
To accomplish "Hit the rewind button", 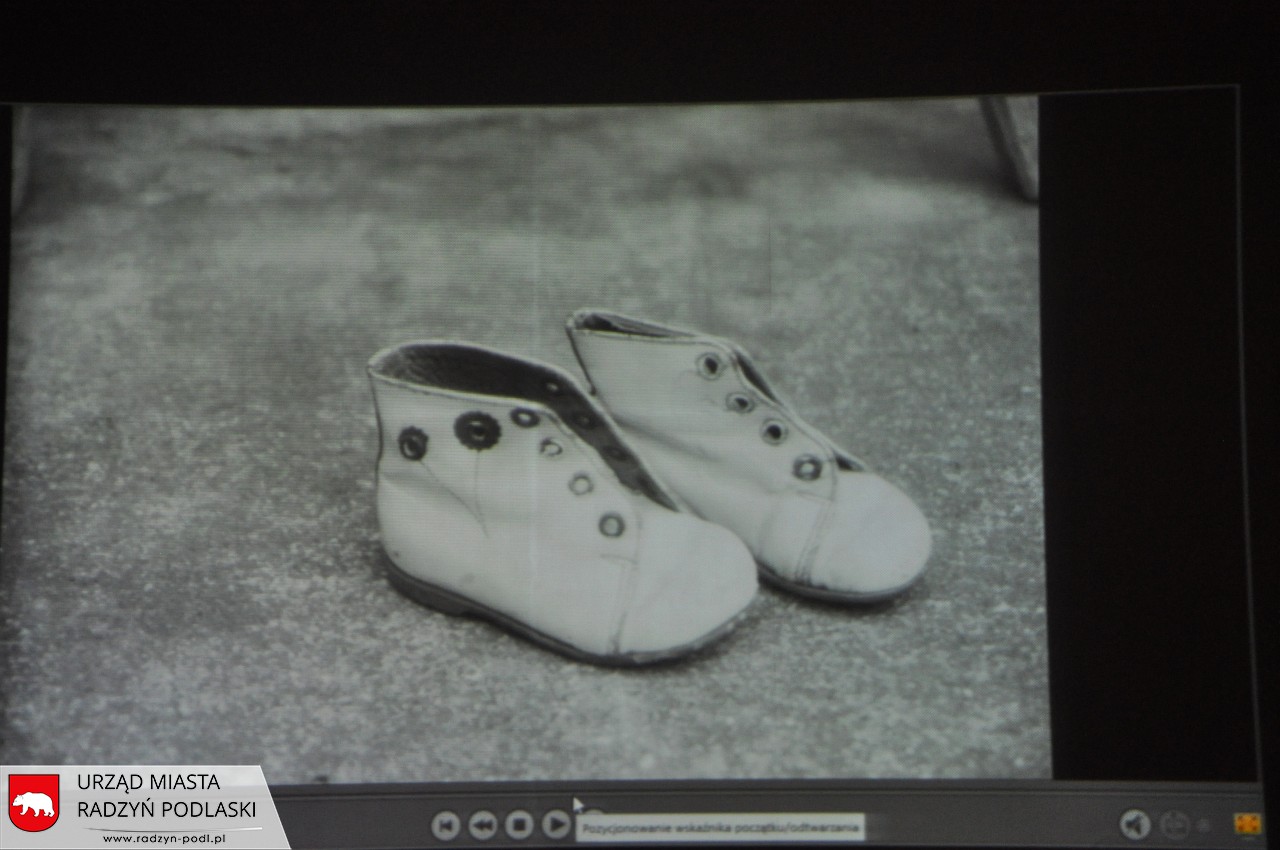I will click(483, 825).
